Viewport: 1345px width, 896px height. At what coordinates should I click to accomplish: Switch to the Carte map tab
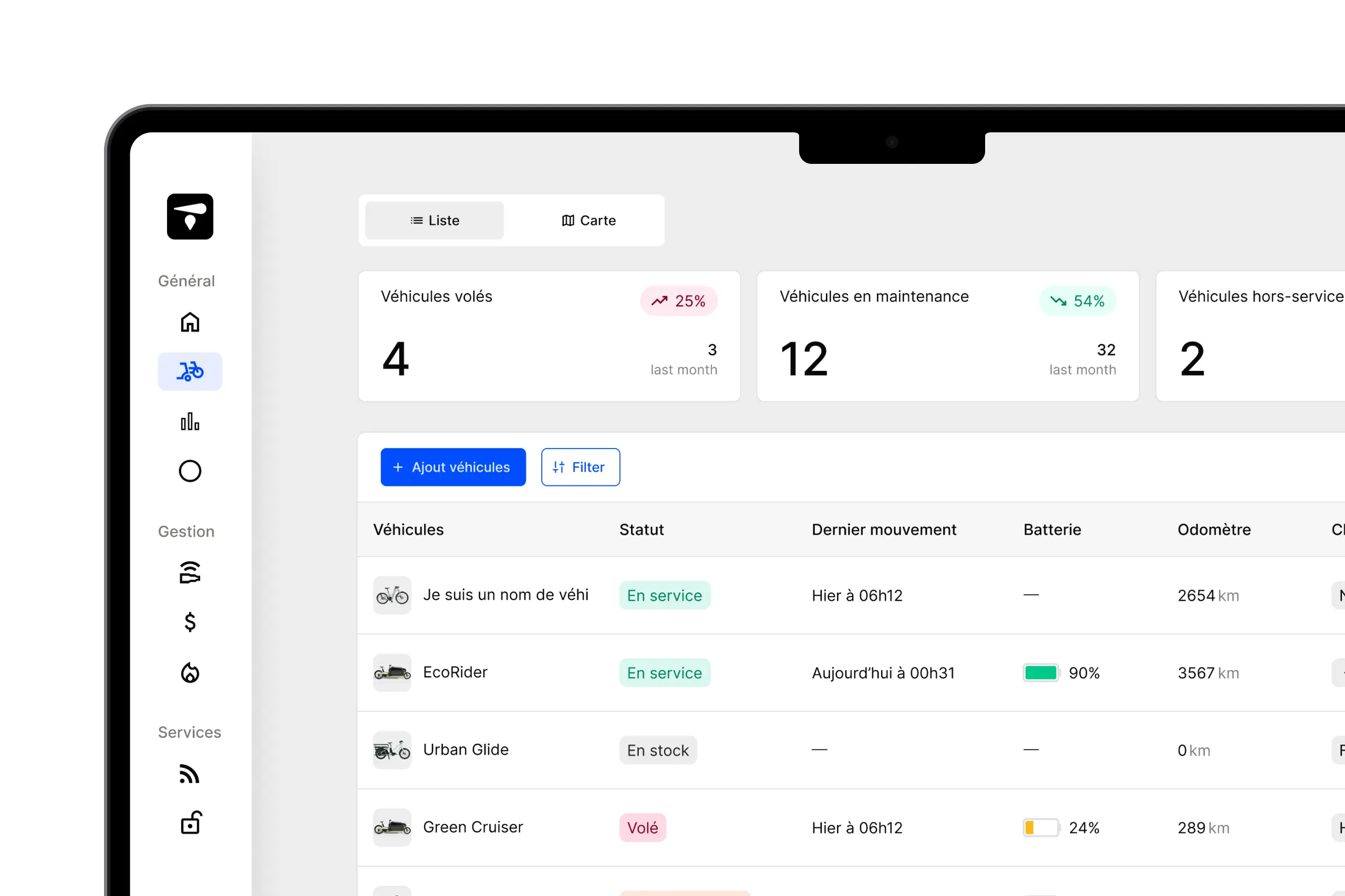[x=588, y=221]
